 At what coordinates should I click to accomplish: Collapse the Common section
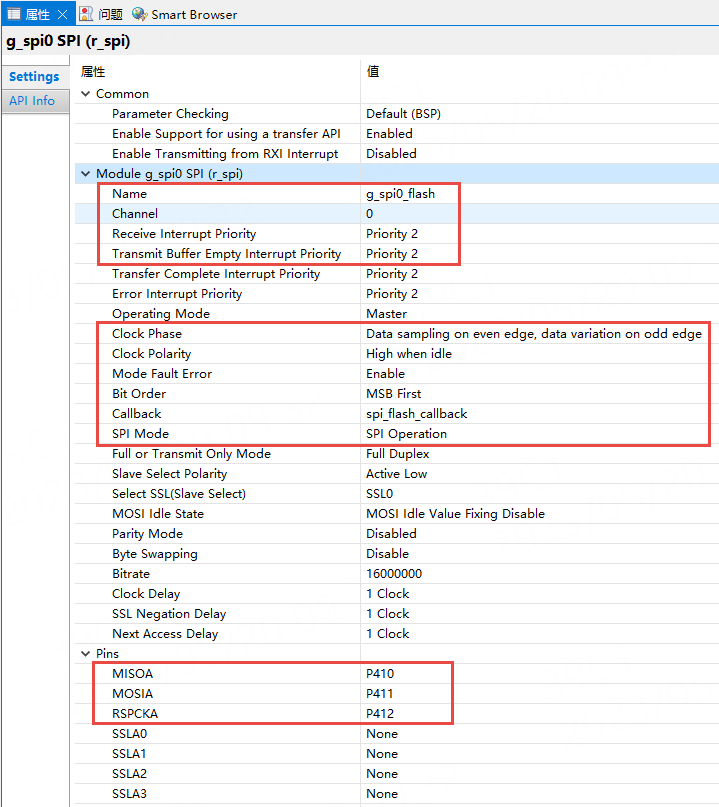85,94
